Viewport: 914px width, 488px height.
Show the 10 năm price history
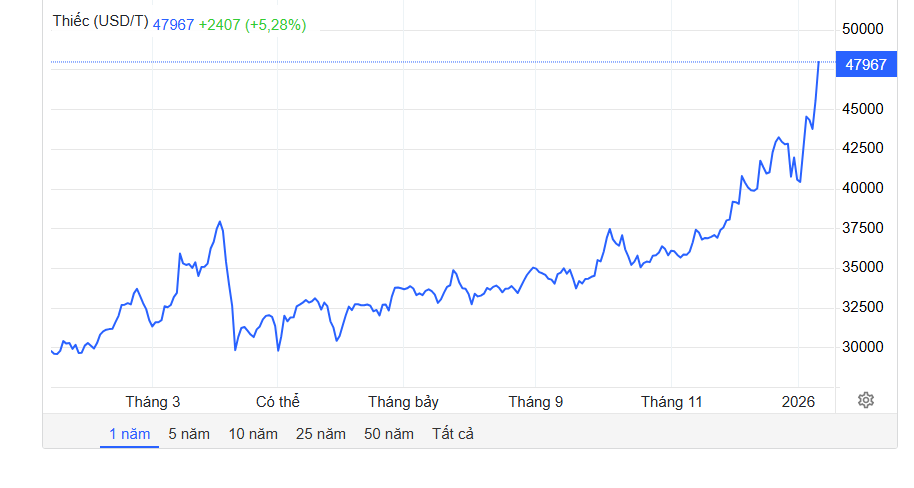(x=253, y=434)
